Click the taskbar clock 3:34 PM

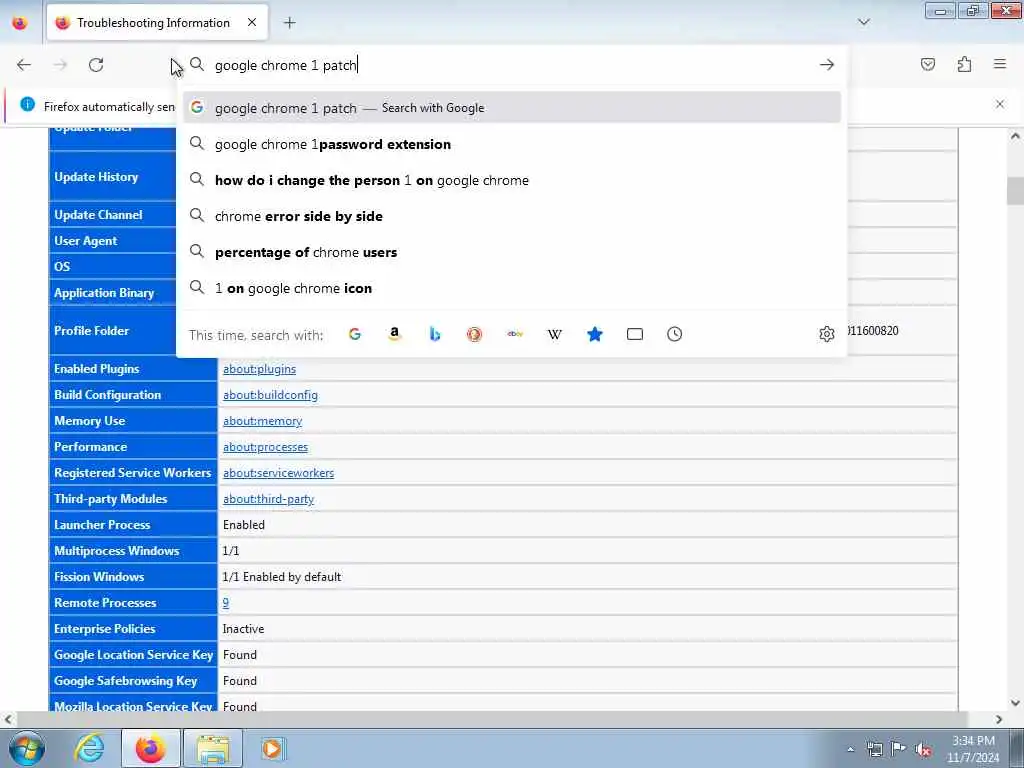(x=973, y=741)
